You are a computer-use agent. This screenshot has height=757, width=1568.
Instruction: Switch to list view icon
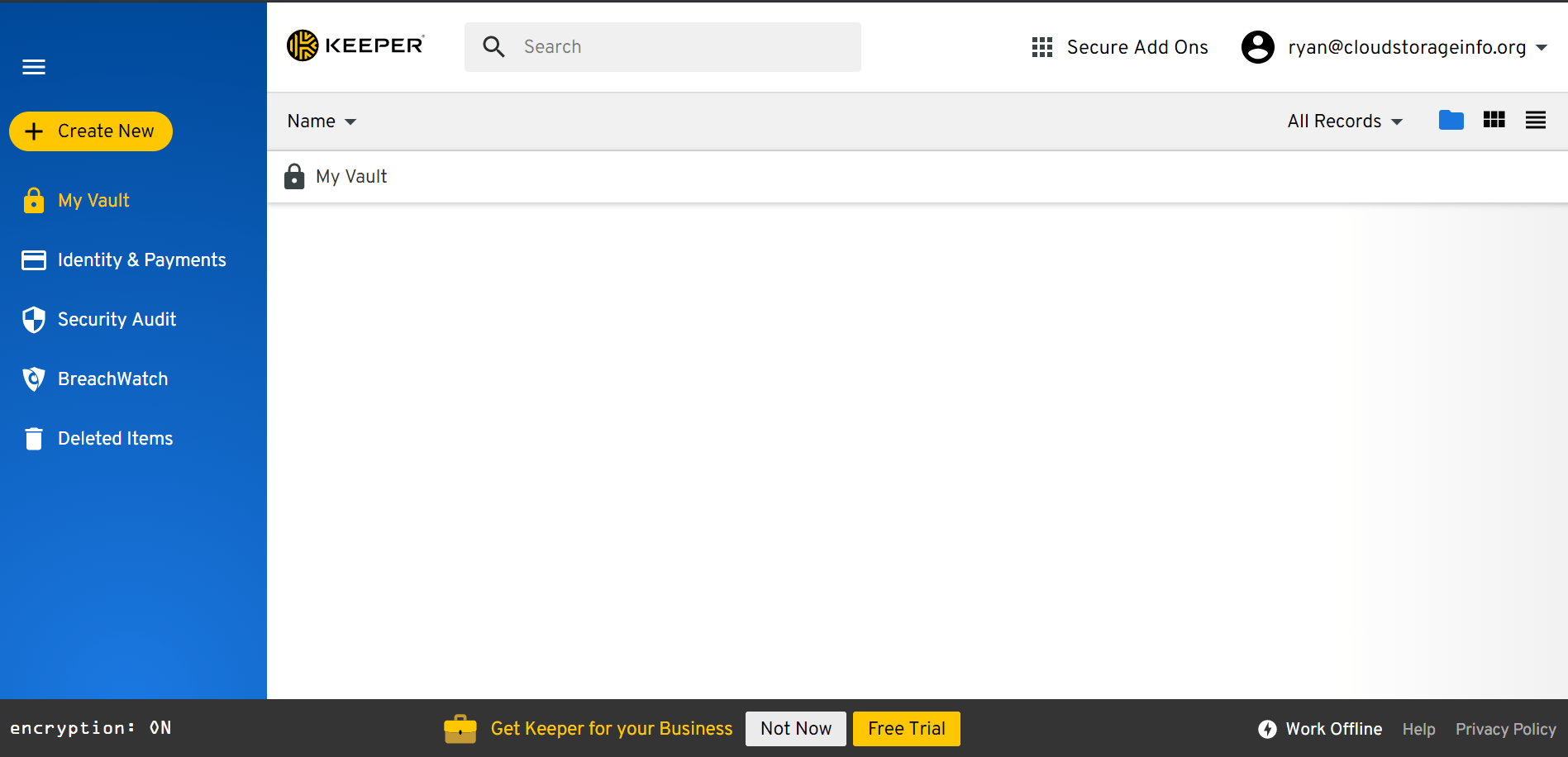[1535, 121]
